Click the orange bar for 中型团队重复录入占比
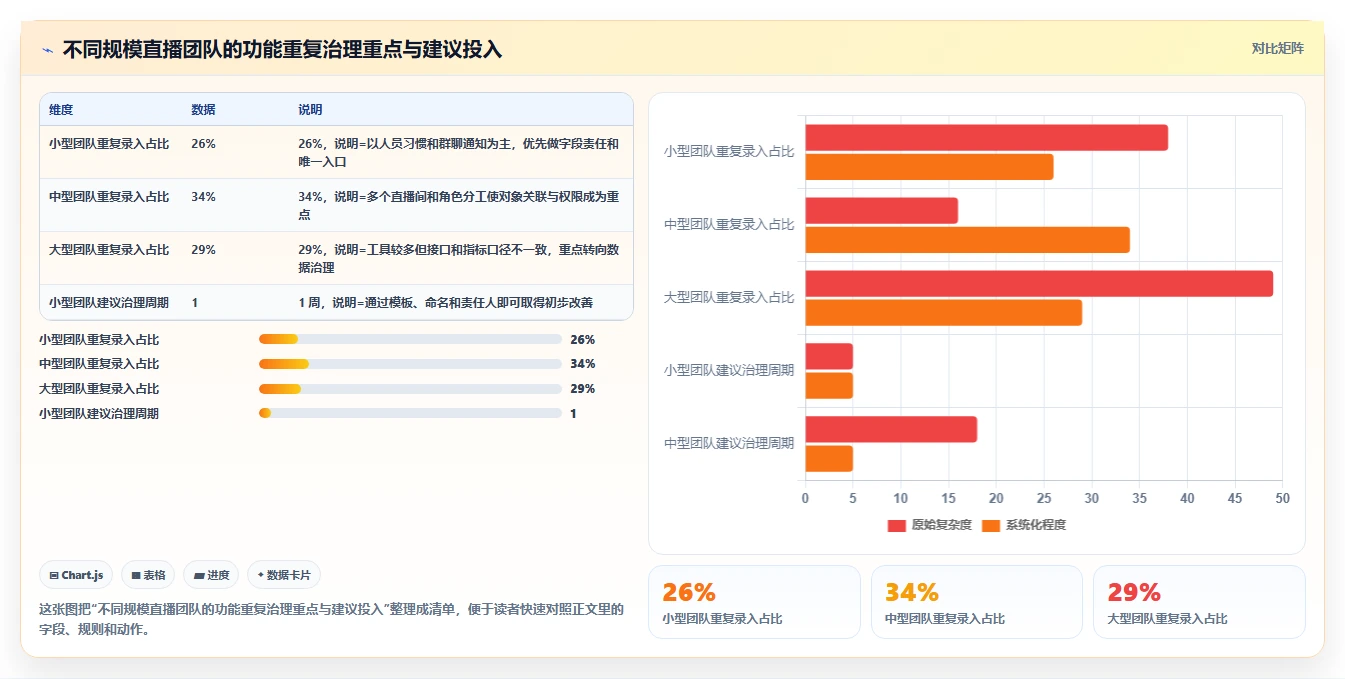 967,240
